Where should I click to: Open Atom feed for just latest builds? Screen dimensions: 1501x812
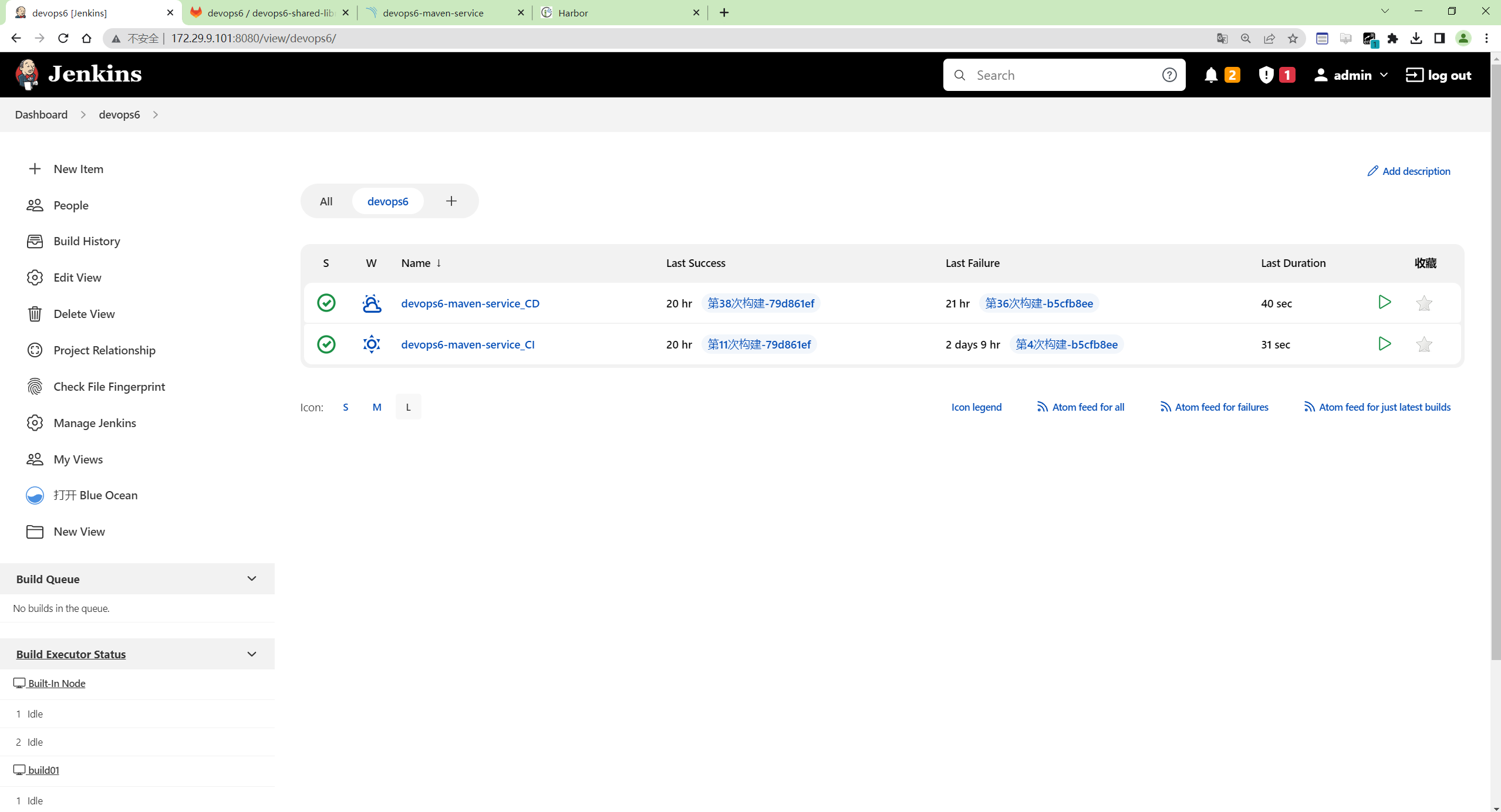click(x=1377, y=407)
